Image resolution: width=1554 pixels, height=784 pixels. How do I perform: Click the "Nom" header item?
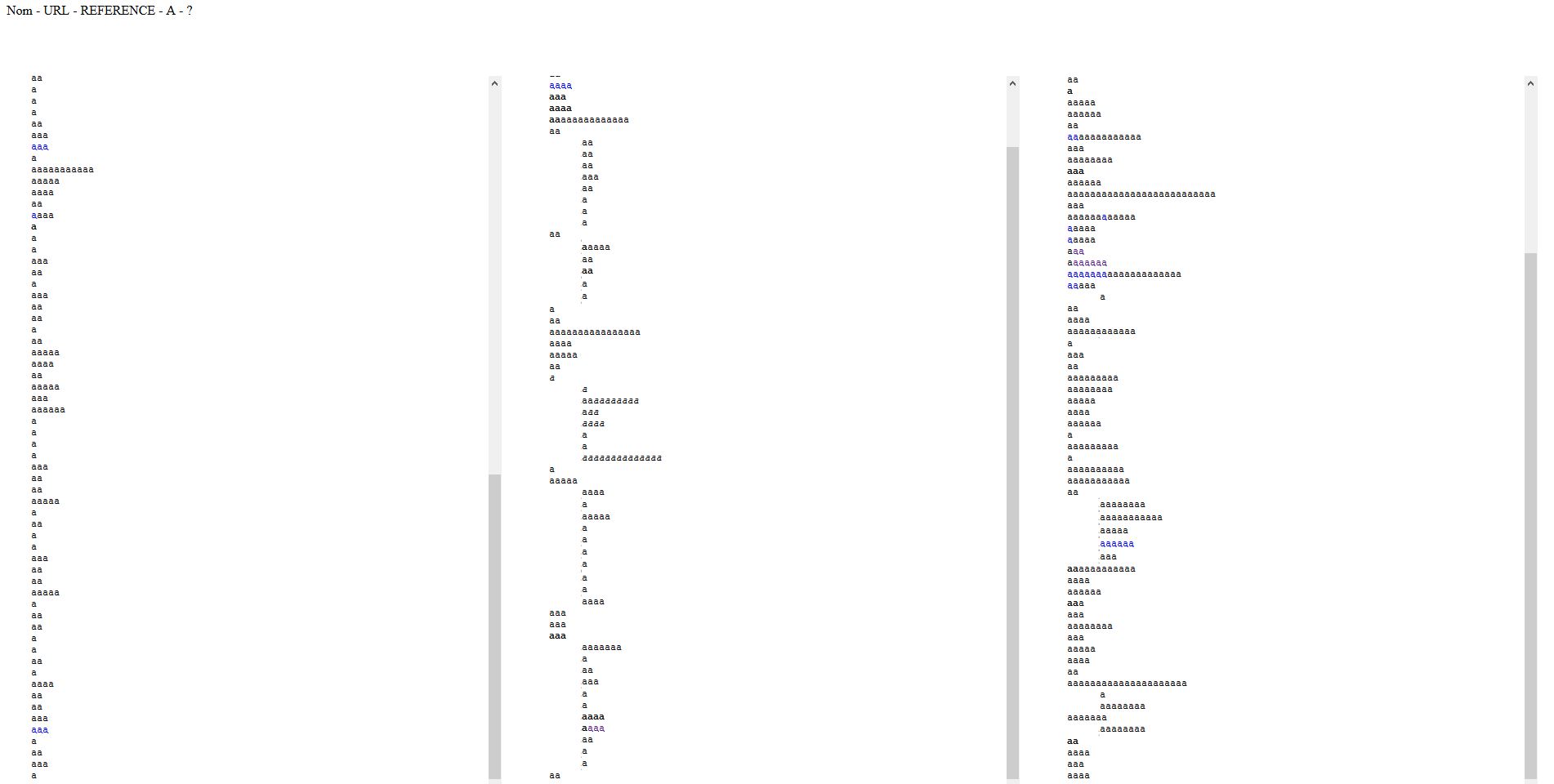(19, 11)
